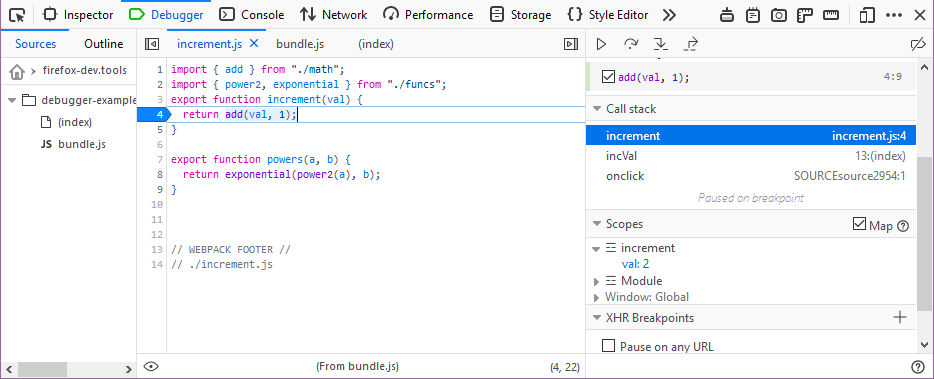Click the home root icon in sources

point(17,71)
